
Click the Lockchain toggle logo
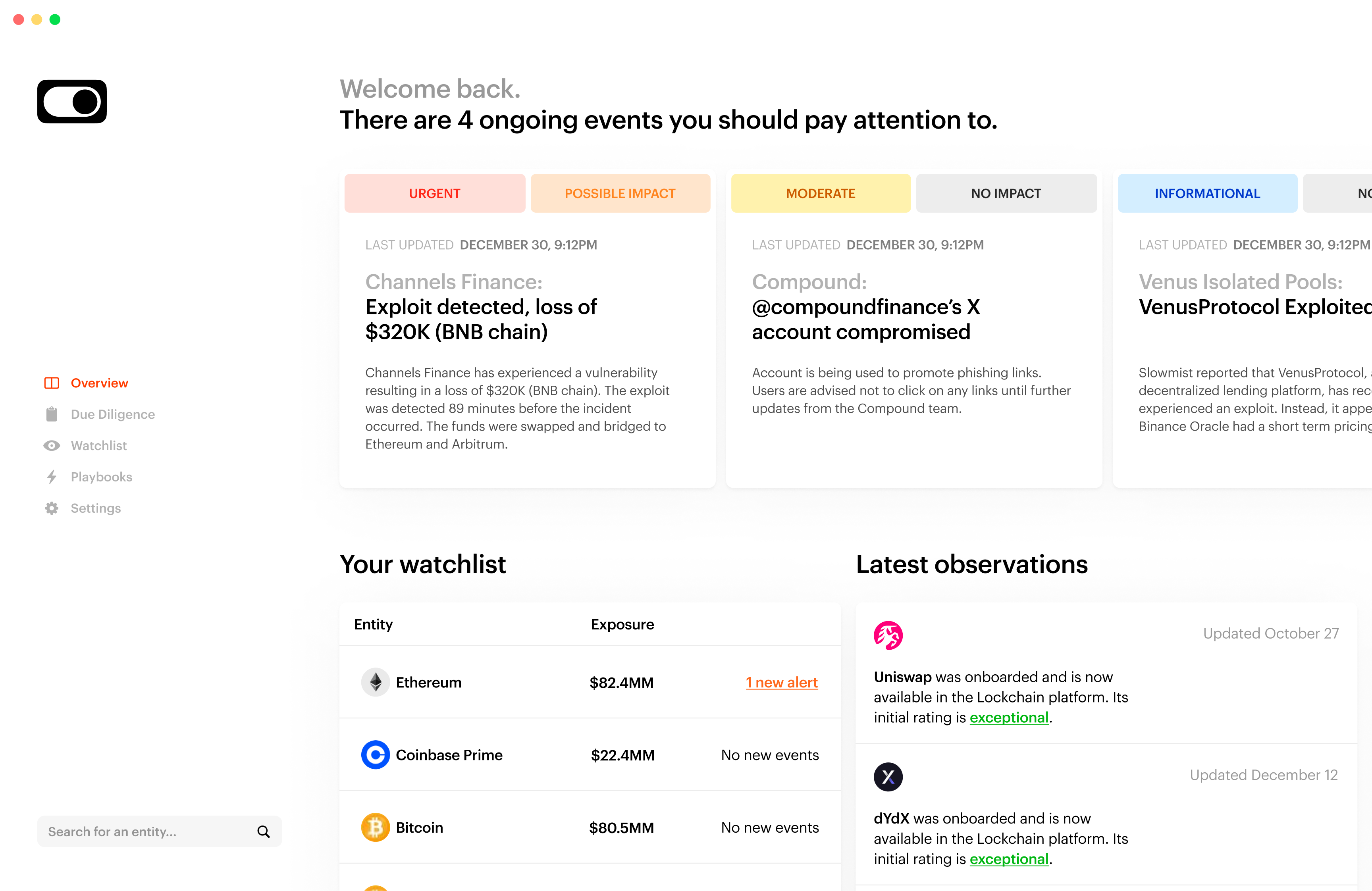(x=72, y=102)
